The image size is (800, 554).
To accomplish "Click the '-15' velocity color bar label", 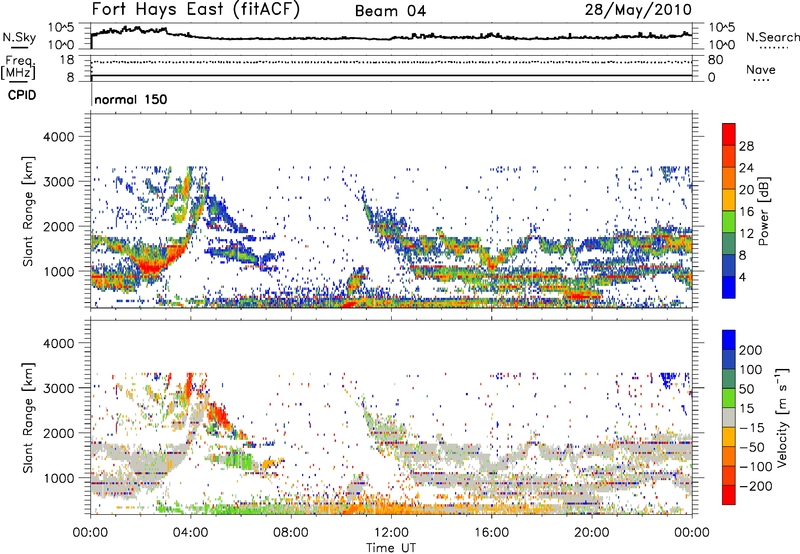I will point(752,428).
